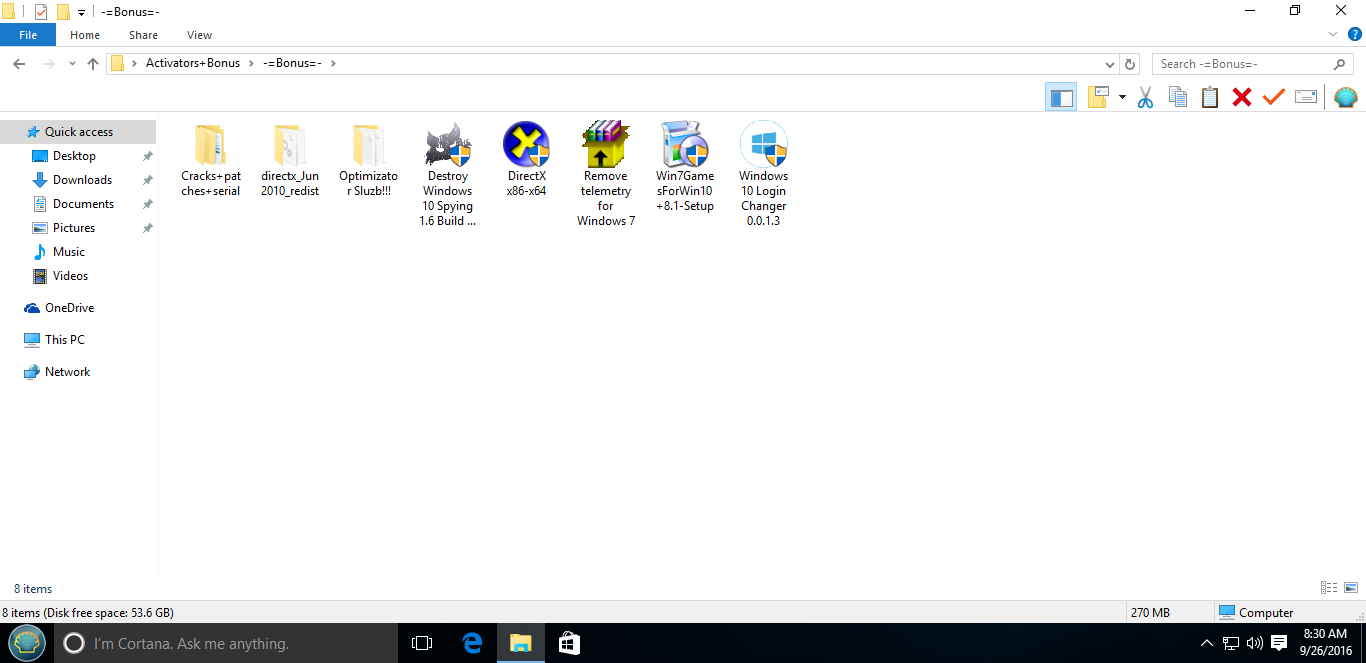Click the red X Delete icon
This screenshot has width=1366, height=663.
[x=1242, y=97]
